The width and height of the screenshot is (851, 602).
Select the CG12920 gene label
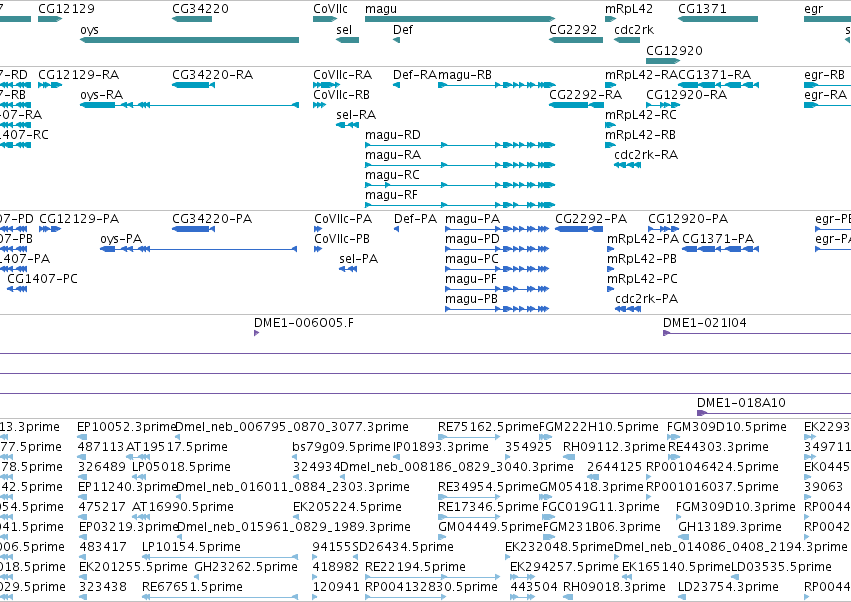tap(674, 50)
